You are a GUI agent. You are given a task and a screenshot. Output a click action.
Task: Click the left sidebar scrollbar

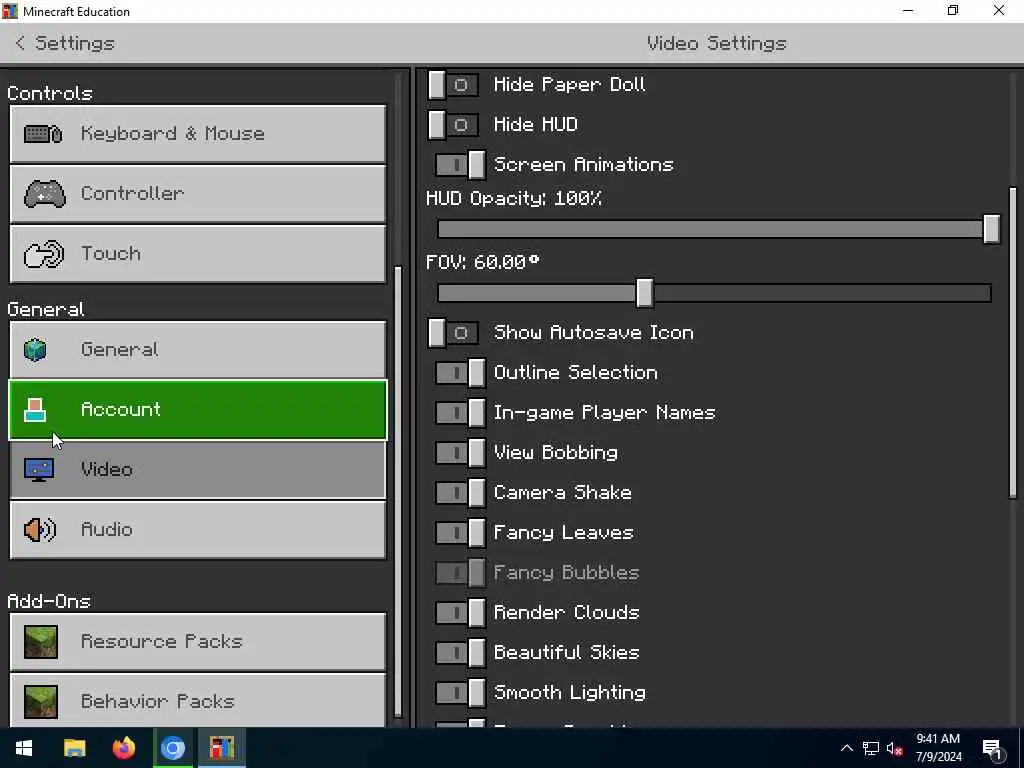[398, 491]
